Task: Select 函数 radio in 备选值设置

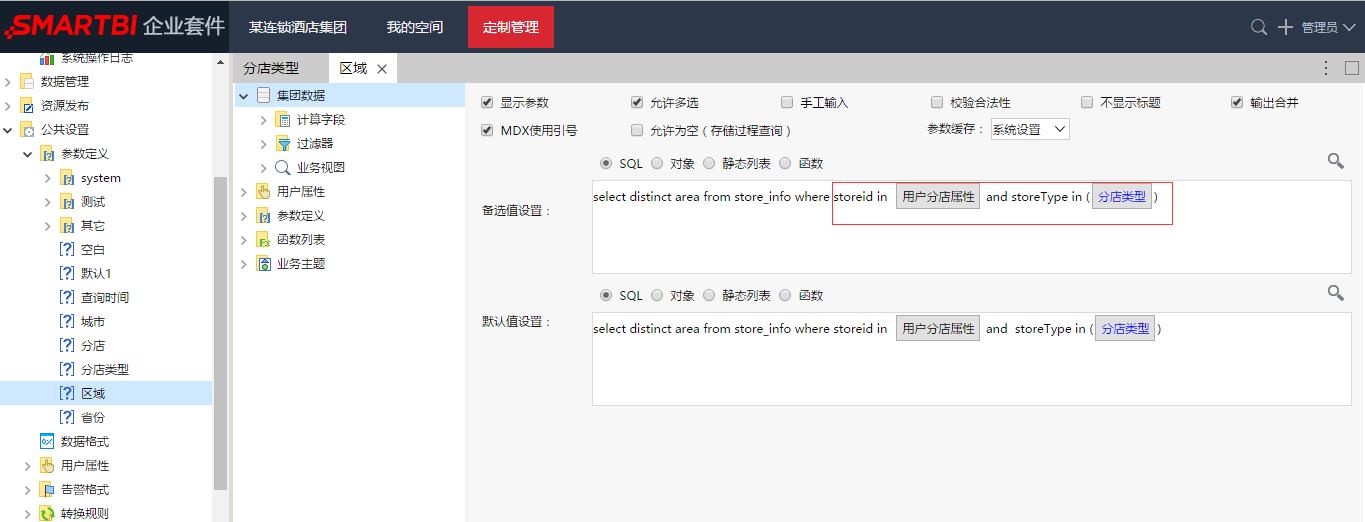Action: (785, 163)
